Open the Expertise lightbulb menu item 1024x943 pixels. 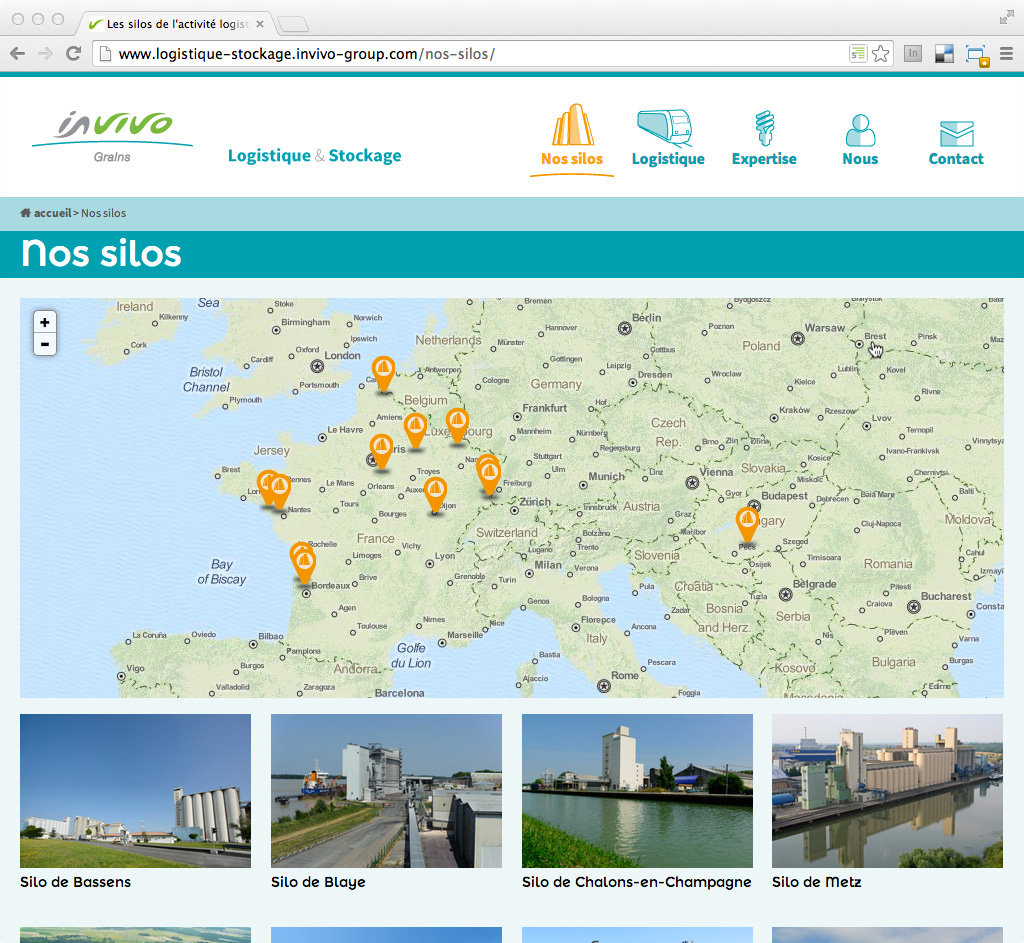click(764, 138)
